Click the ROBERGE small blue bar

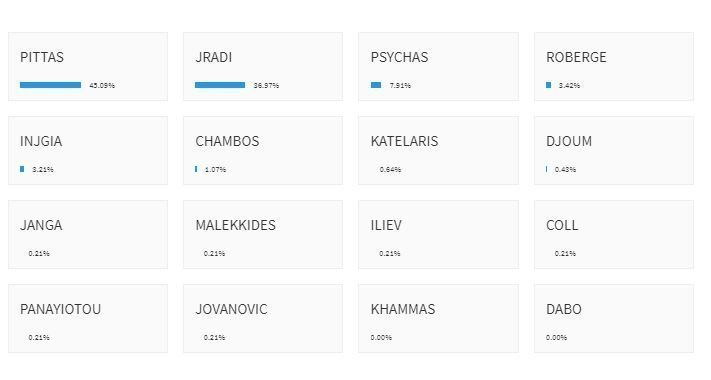click(x=549, y=85)
